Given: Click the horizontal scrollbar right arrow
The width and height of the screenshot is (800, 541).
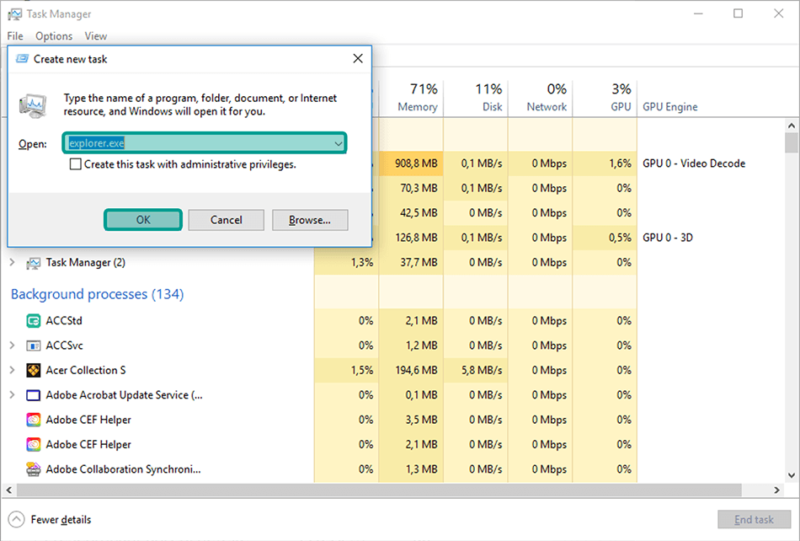Looking at the screenshot, I should pyautogui.click(x=777, y=490).
